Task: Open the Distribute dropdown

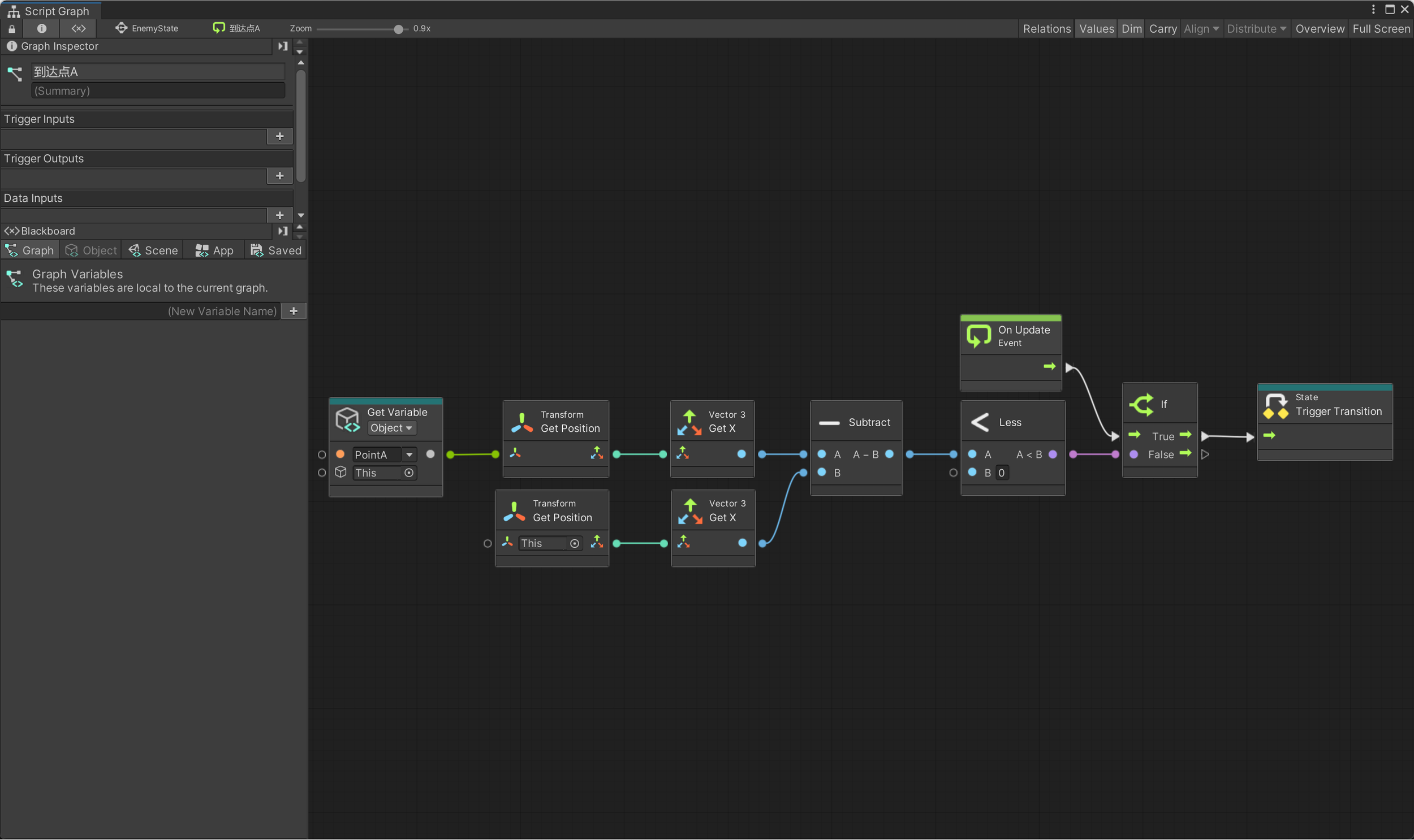Action: tap(1256, 28)
